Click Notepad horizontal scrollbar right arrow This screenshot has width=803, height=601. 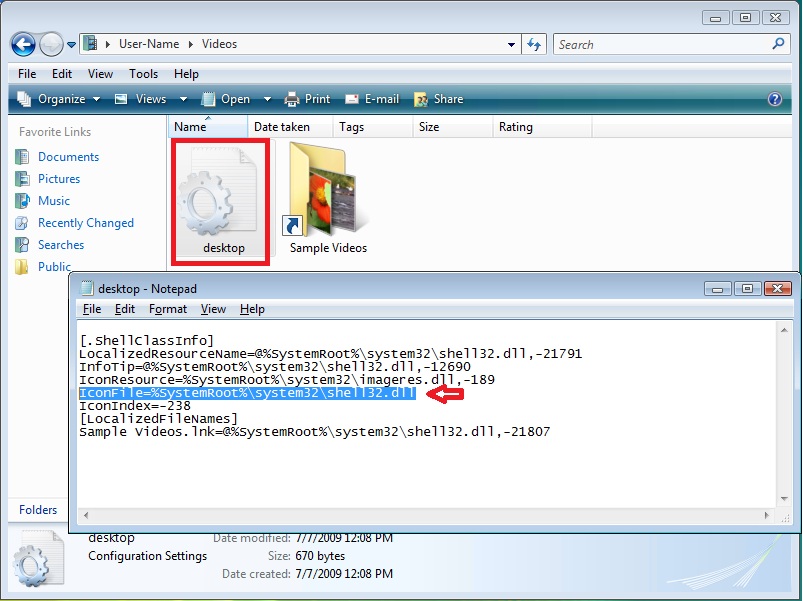click(x=766, y=516)
